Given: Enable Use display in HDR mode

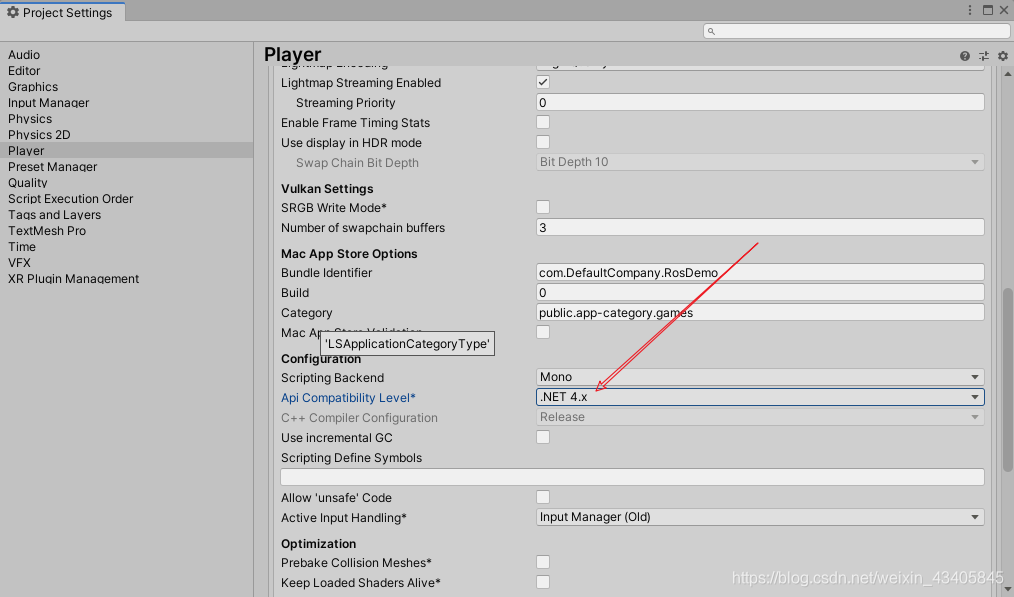Looking at the screenshot, I should (543, 142).
